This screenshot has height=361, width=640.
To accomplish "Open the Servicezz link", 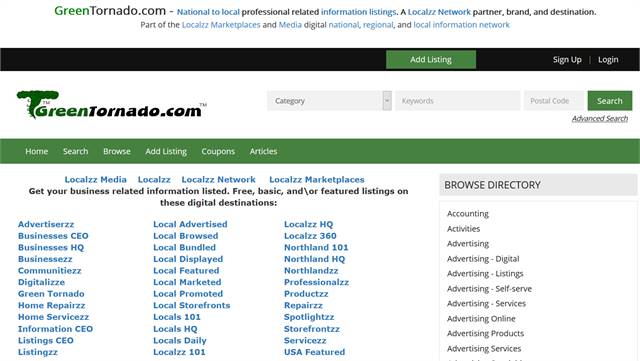I will [305, 341].
